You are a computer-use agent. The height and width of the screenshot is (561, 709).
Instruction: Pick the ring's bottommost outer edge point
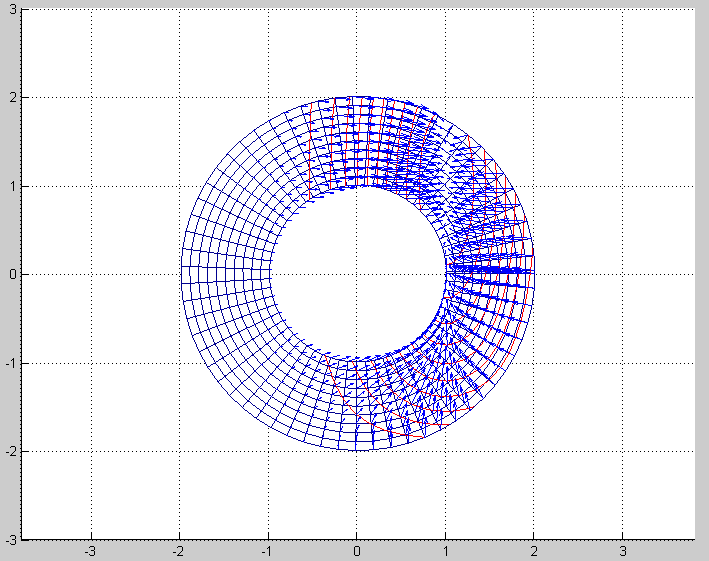click(x=357, y=450)
